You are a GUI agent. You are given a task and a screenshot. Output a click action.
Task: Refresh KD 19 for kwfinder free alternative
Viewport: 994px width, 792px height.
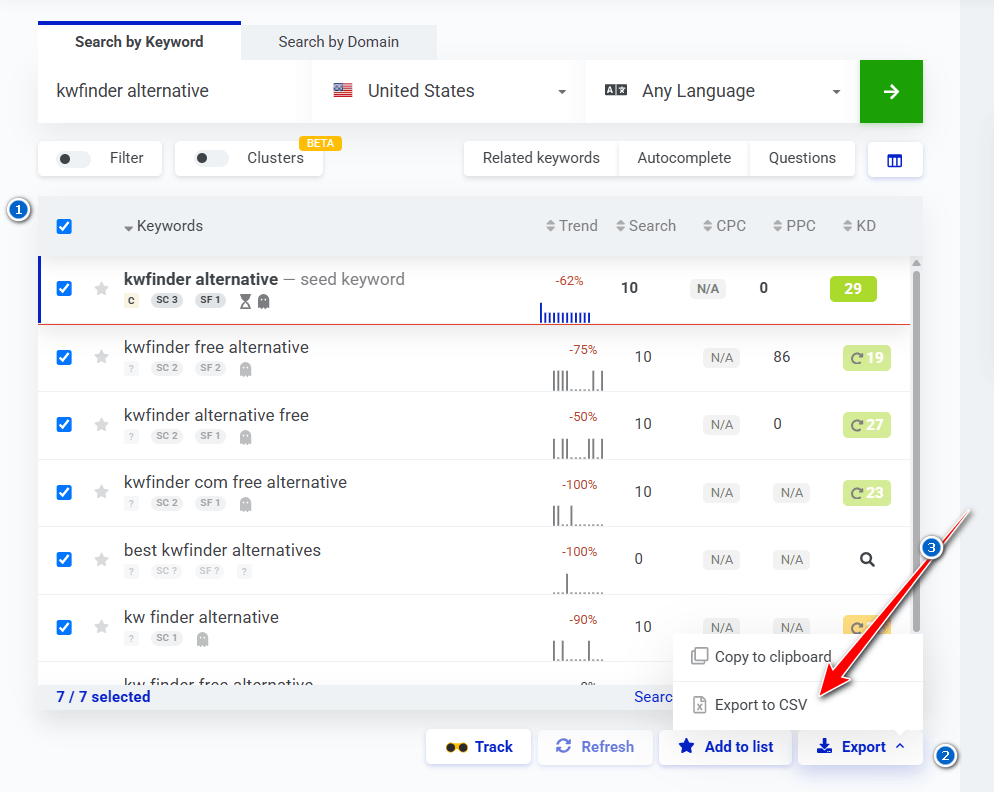[867, 358]
